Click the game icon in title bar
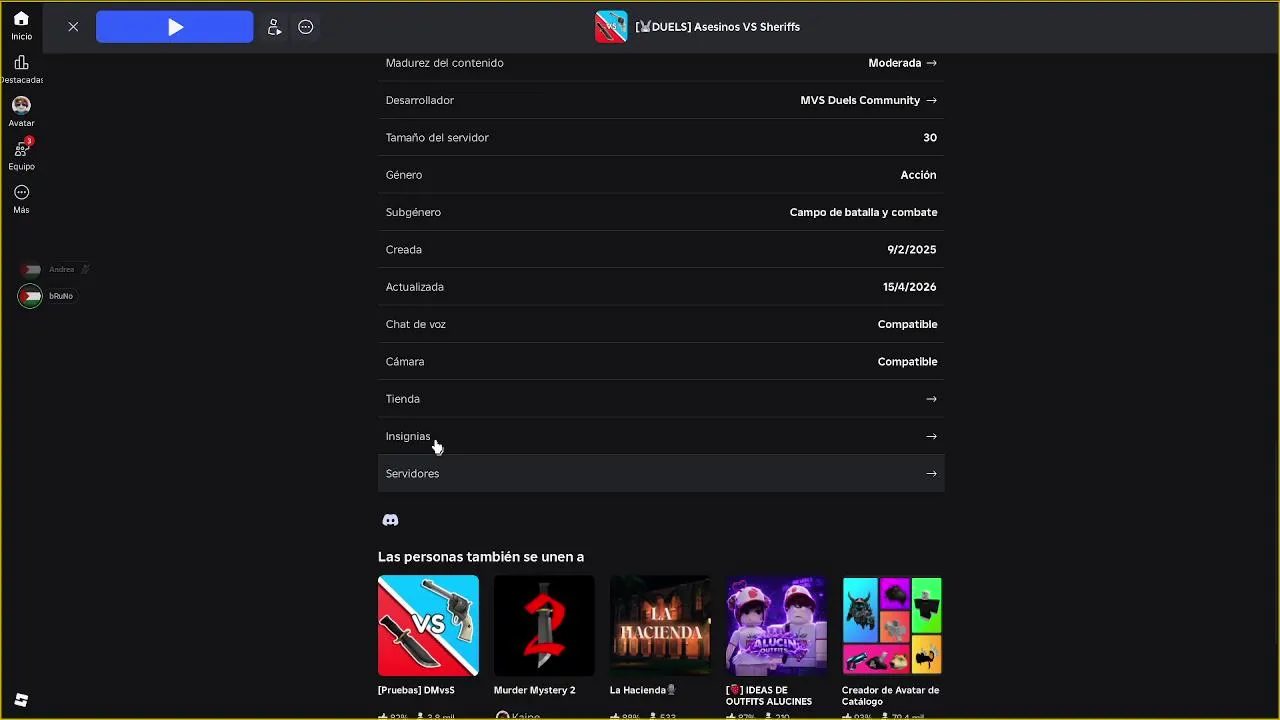 tap(611, 27)
